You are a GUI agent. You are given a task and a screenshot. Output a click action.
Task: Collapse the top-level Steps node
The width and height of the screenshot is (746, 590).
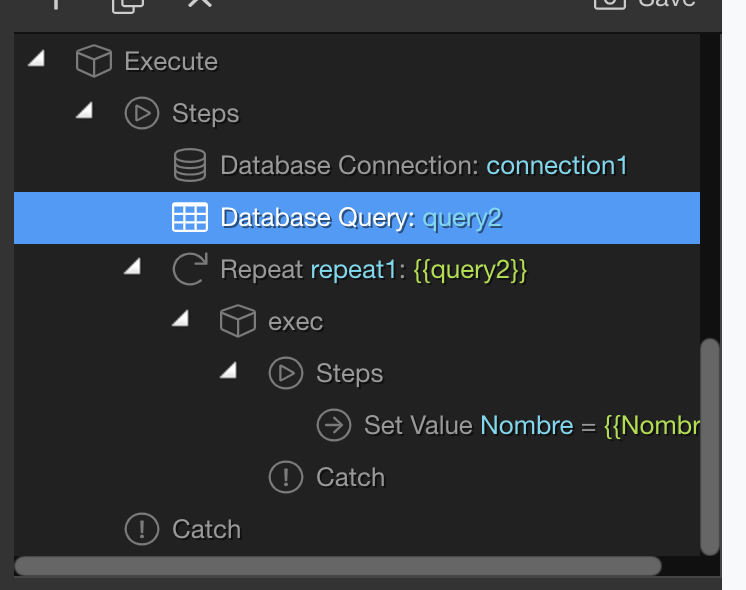coord(85,110)
